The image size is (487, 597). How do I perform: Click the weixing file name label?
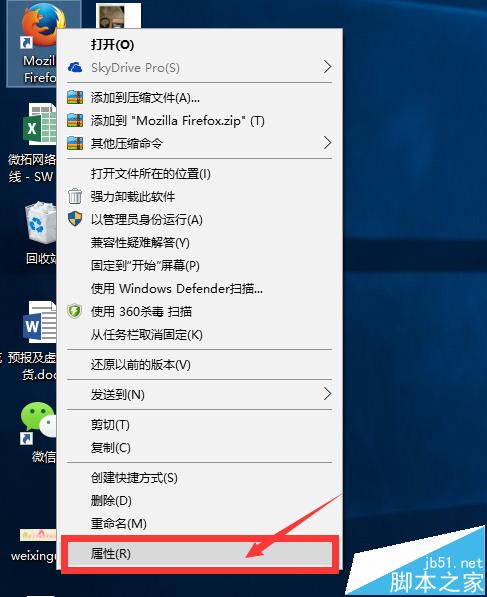click(x=34, y=556)
